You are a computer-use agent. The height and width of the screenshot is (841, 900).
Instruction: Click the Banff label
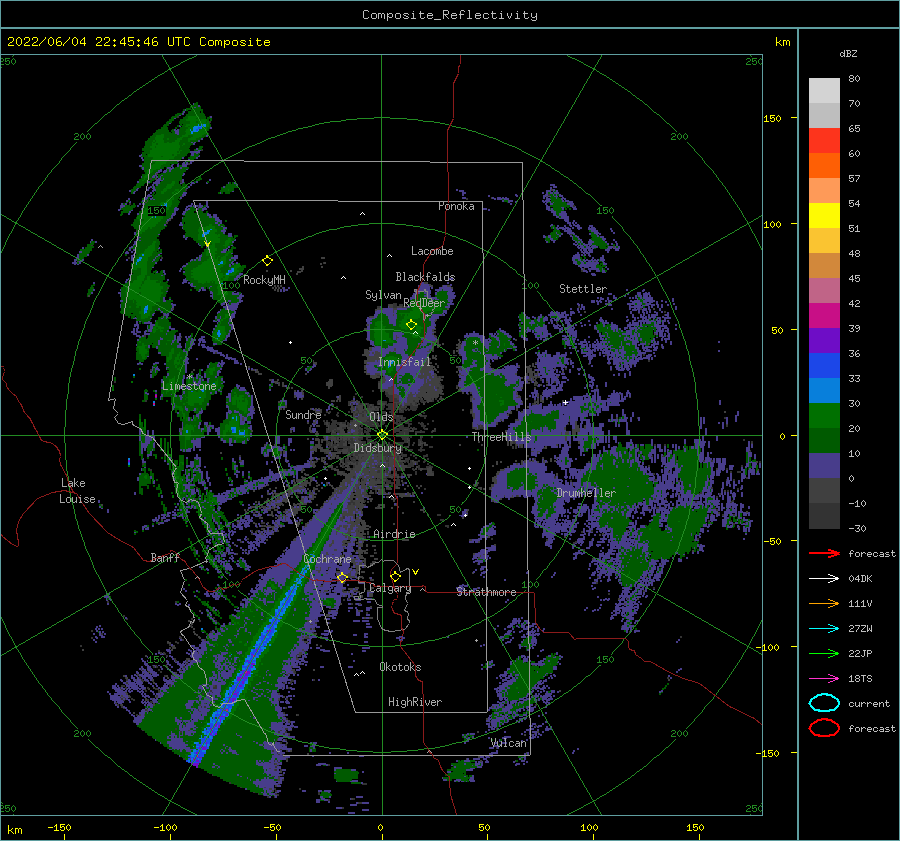(165, 557)
